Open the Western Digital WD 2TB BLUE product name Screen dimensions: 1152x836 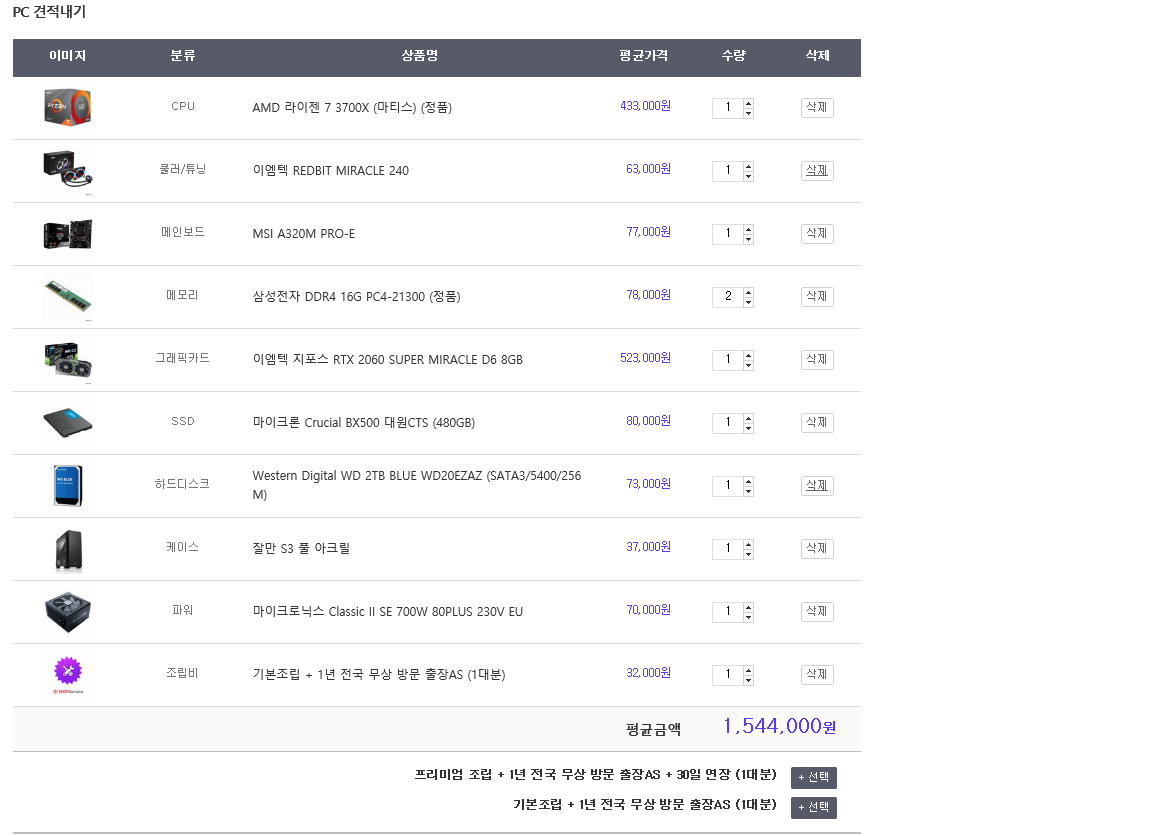417,485
